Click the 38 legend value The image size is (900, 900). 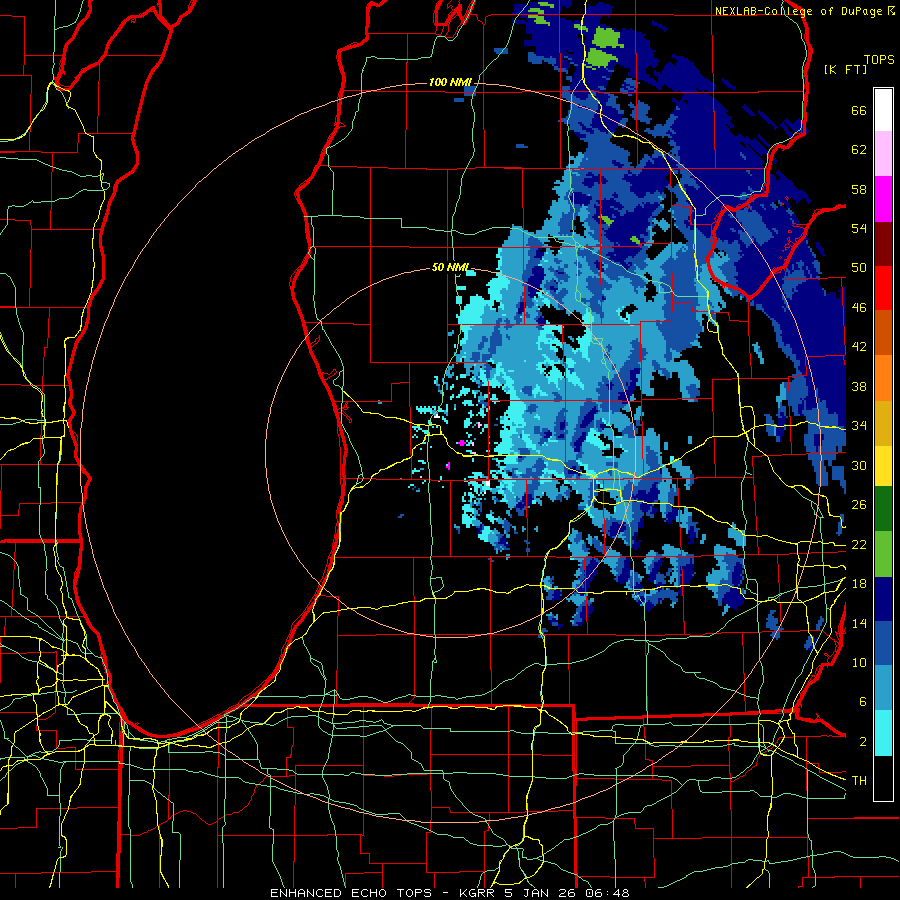pos(859,386)
